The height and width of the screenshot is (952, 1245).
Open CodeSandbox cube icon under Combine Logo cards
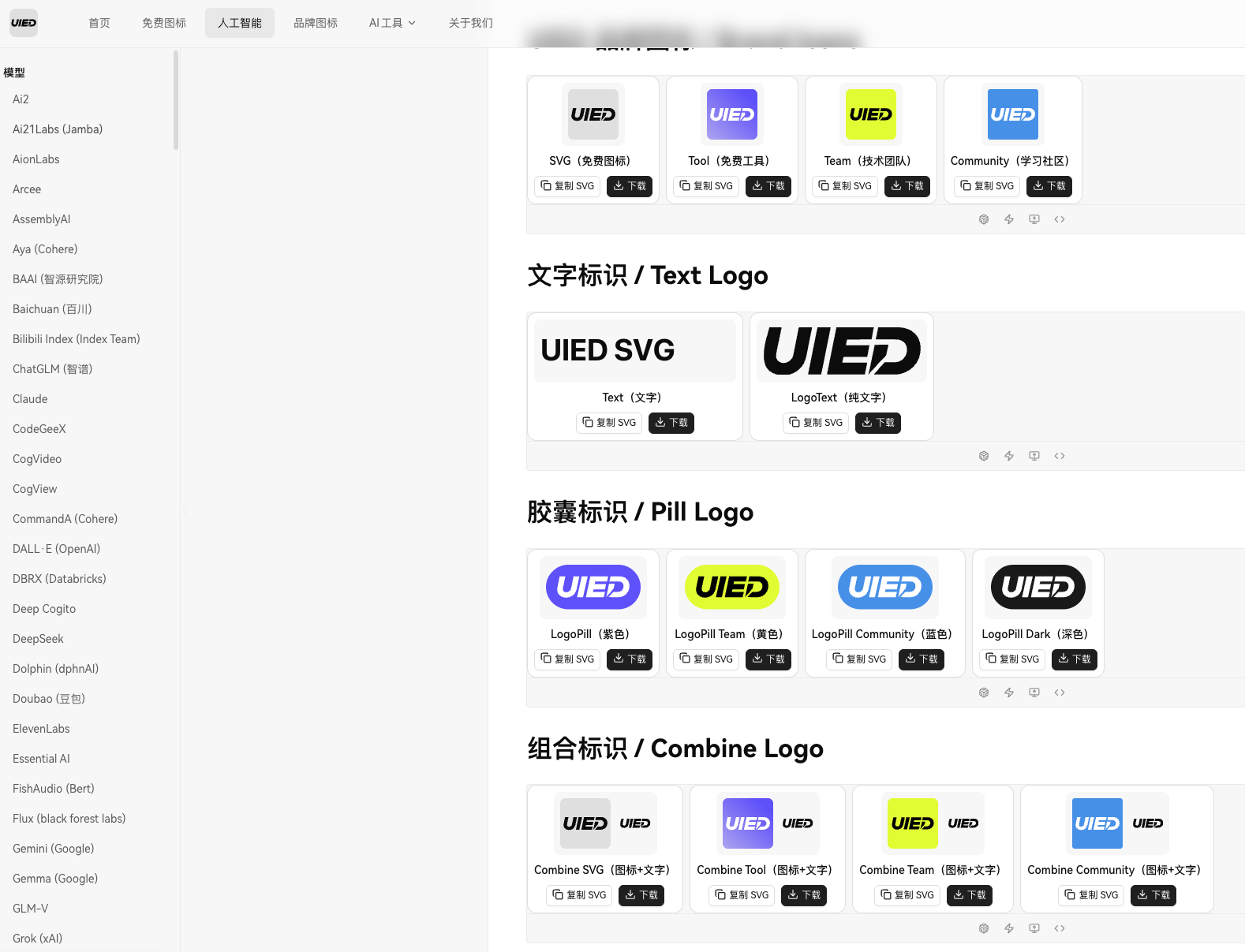coord(984,928)
